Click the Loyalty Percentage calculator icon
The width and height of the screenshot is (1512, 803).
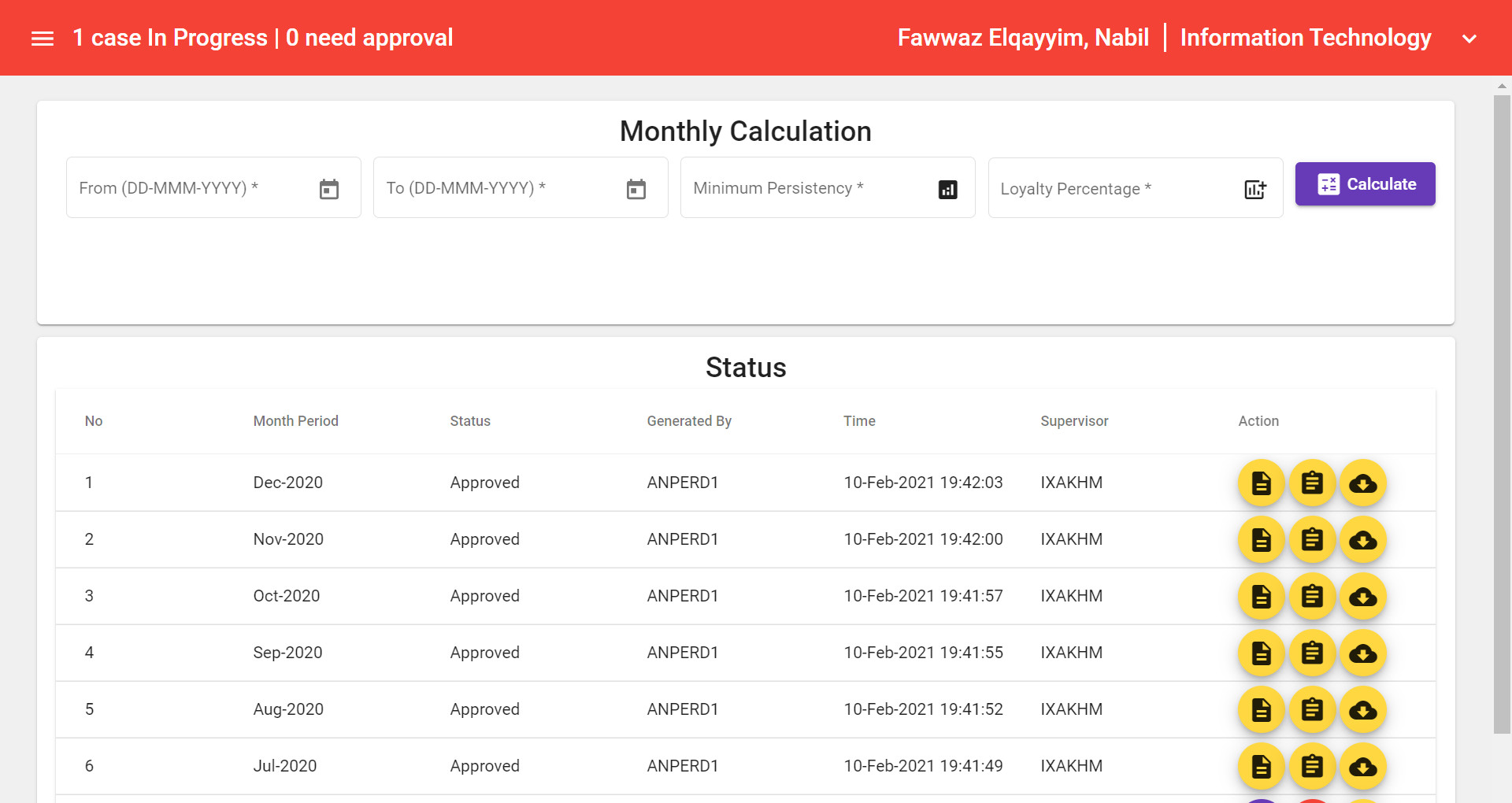[x=1254, y=189]
